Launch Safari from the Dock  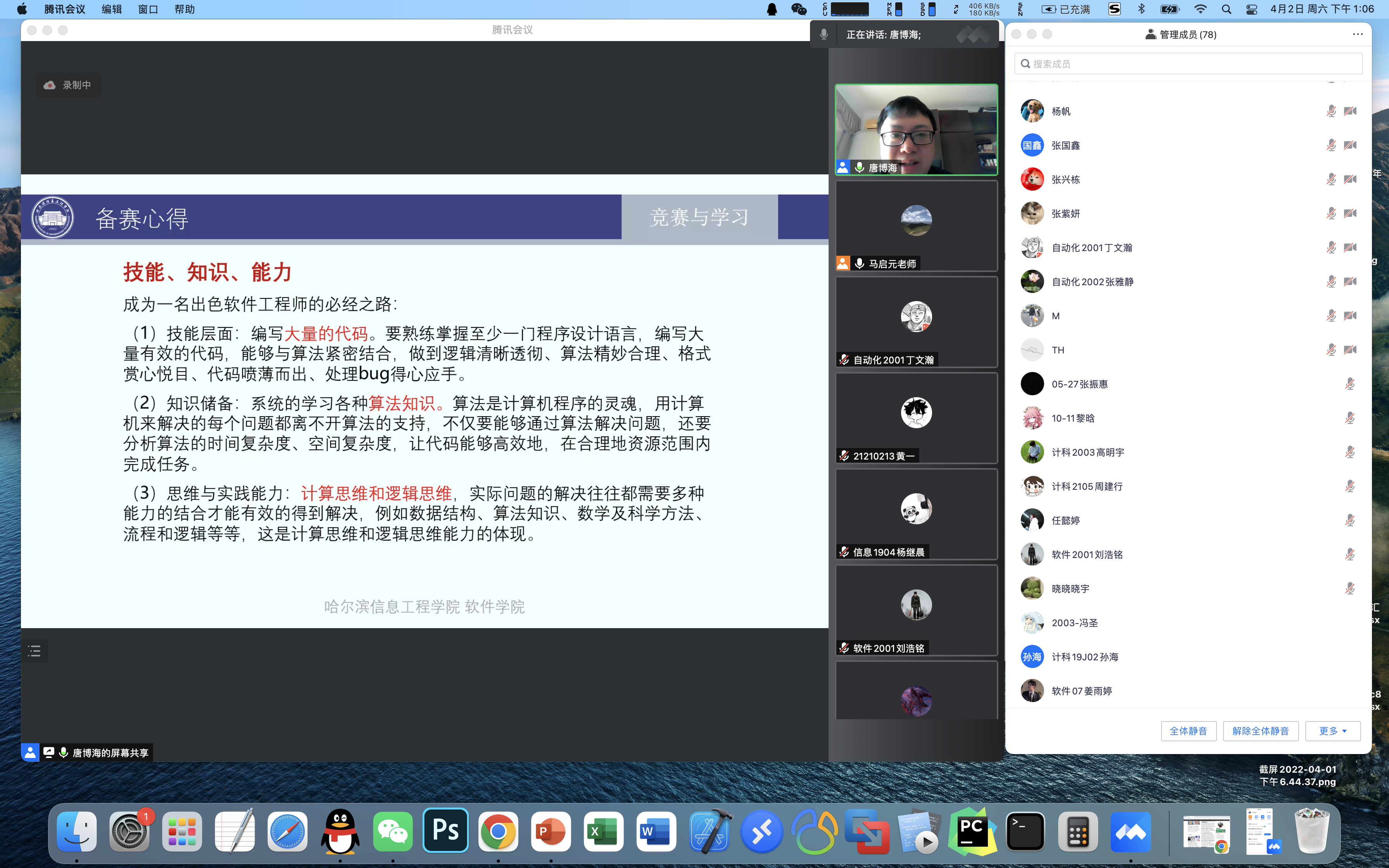click(288, 831)
